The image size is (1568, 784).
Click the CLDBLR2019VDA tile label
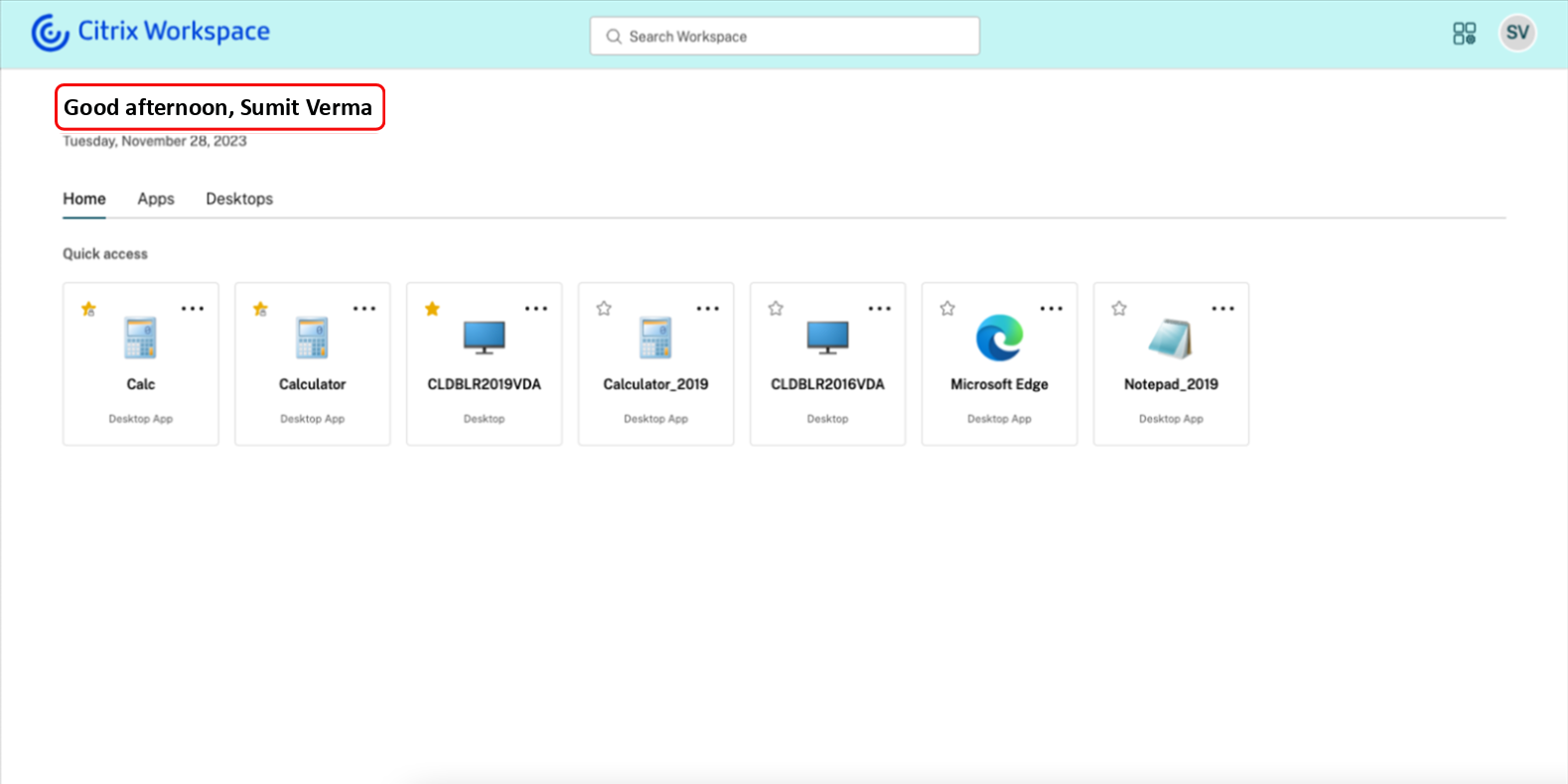485,384
